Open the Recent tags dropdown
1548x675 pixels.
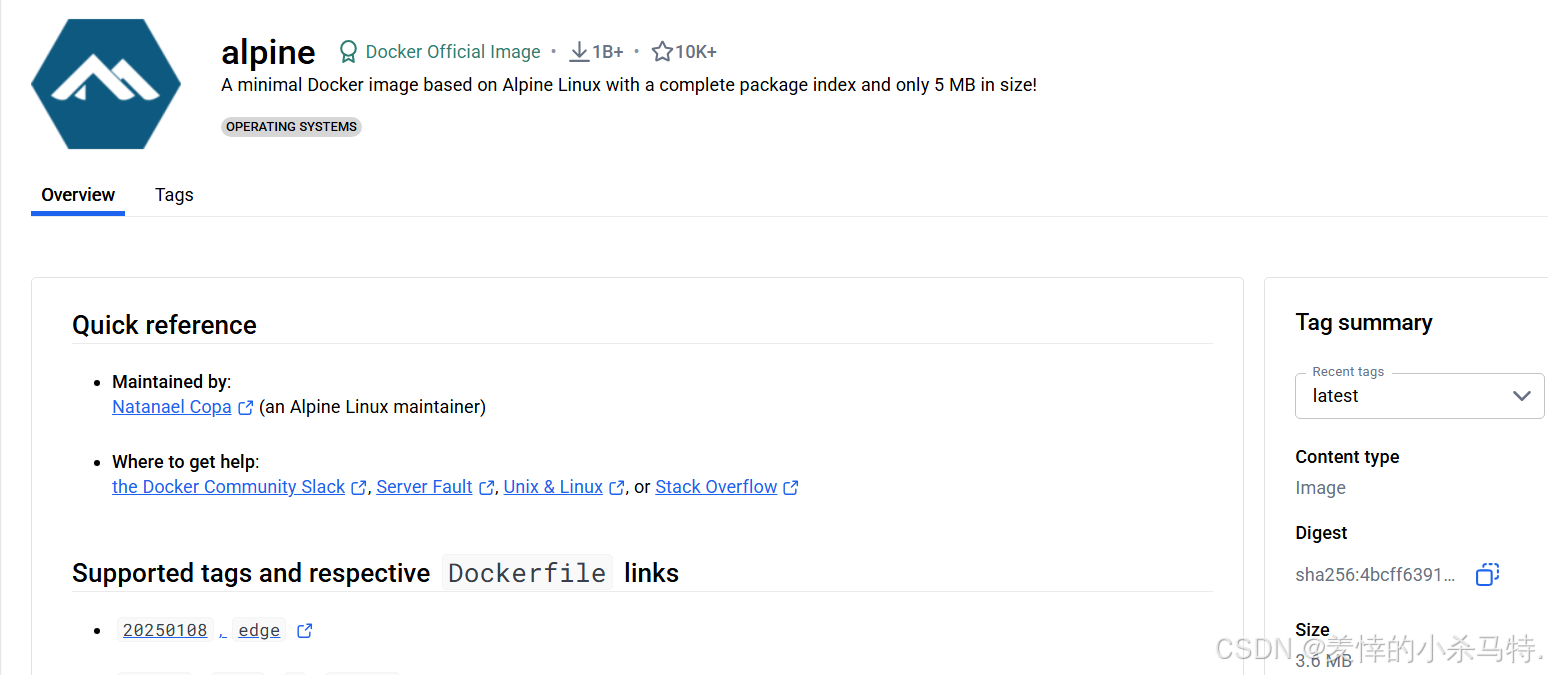click(1420, 396)
